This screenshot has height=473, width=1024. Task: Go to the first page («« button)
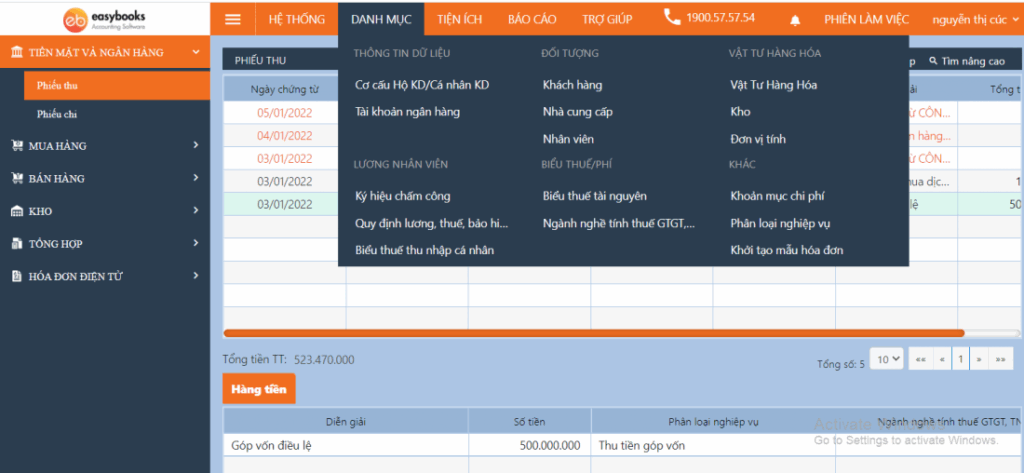coord(920,359)
